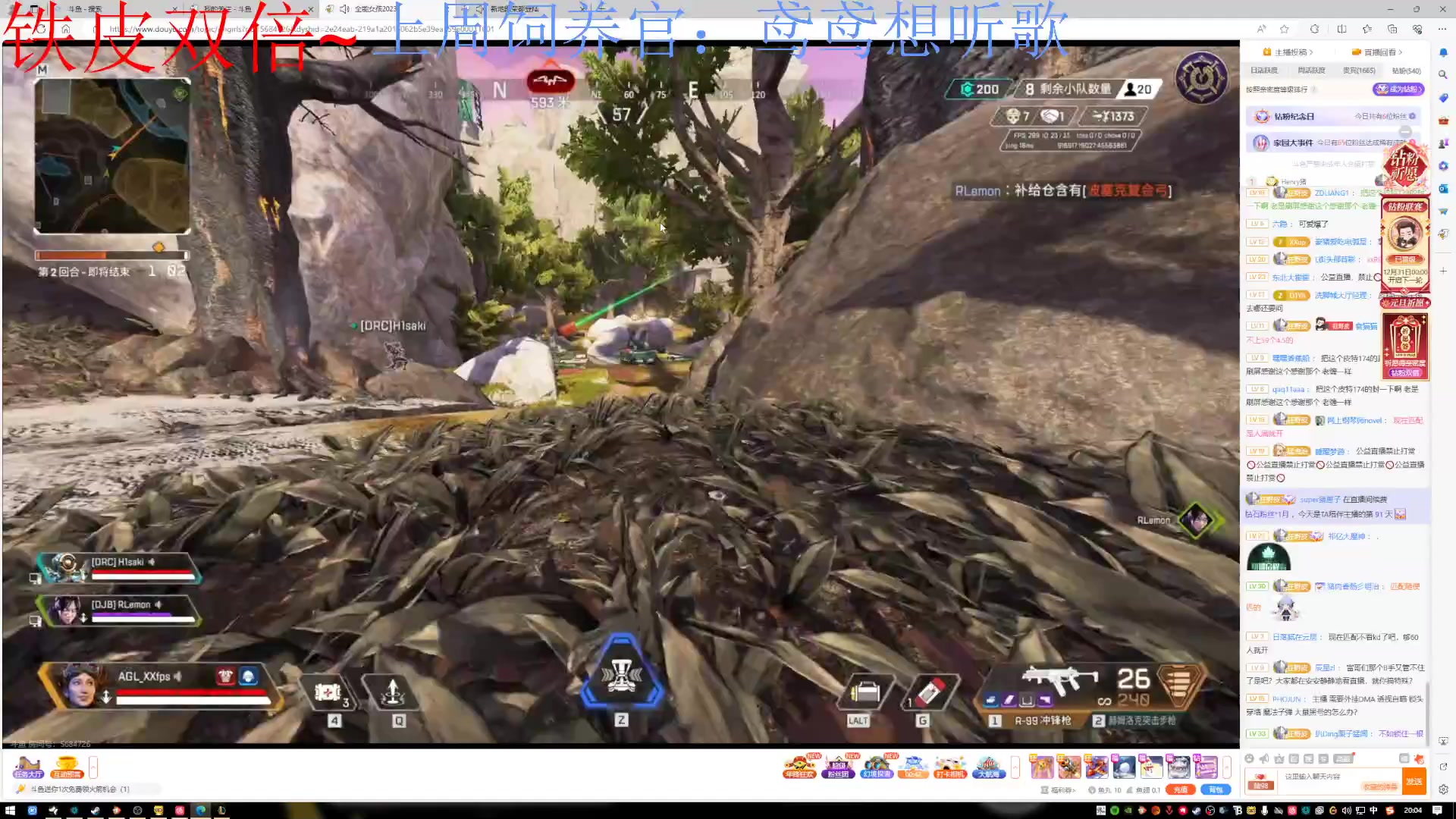This screenshot has width=1456, height=819.
Task: Open the 任务大厅 task hall icon
Action: click(x=28, y=767)
